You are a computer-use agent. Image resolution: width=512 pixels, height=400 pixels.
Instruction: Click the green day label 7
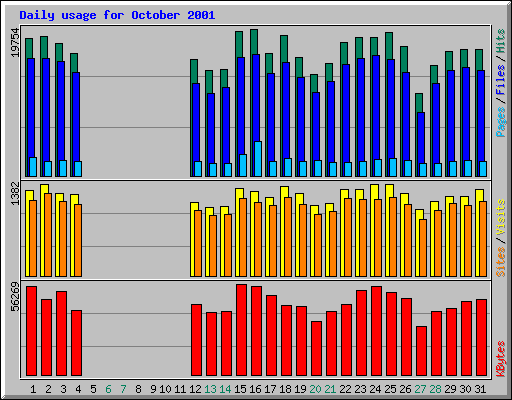(123, 389)
